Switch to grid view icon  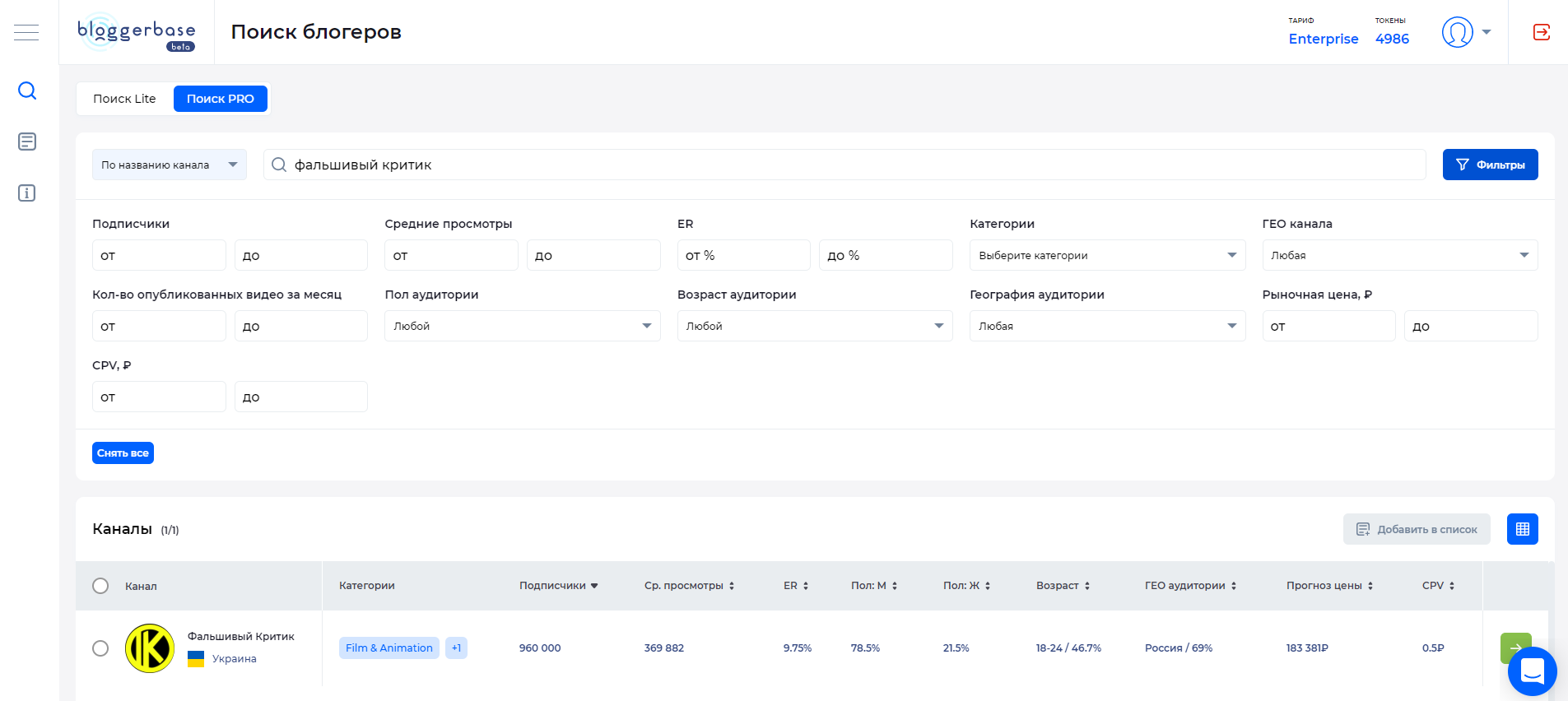click(1522, 529)
